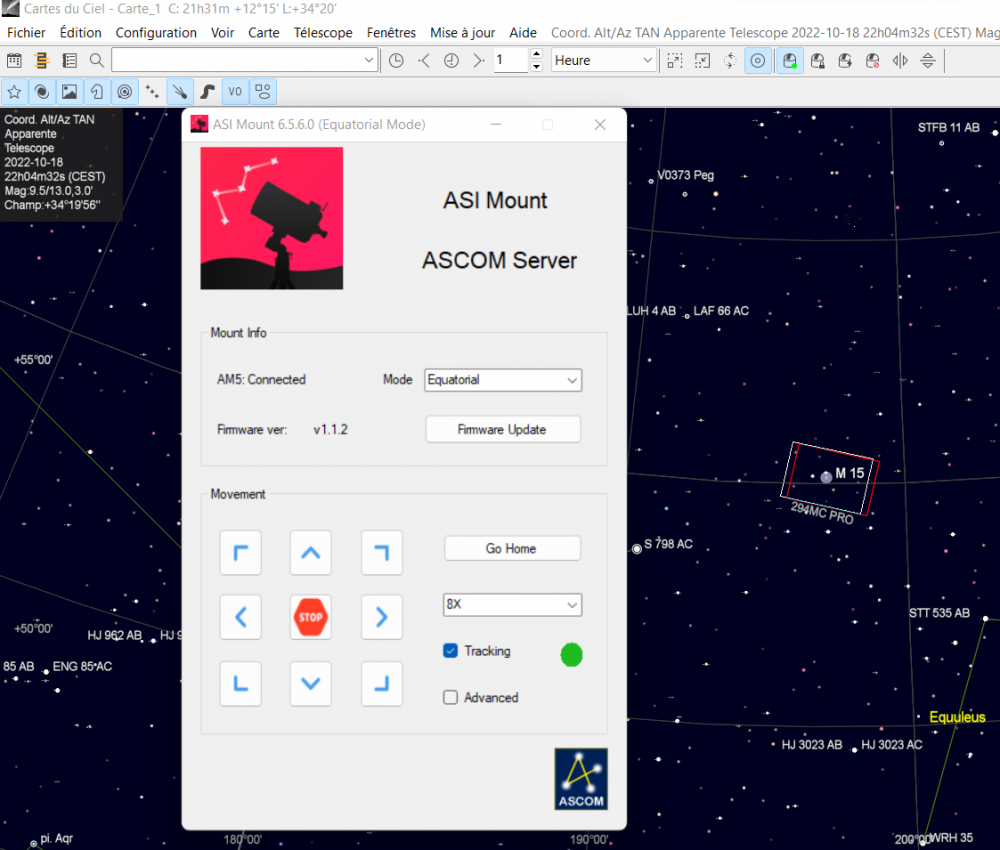Click the Milky Way curve icon
1000x850 pixels.
tap(207, 92)
